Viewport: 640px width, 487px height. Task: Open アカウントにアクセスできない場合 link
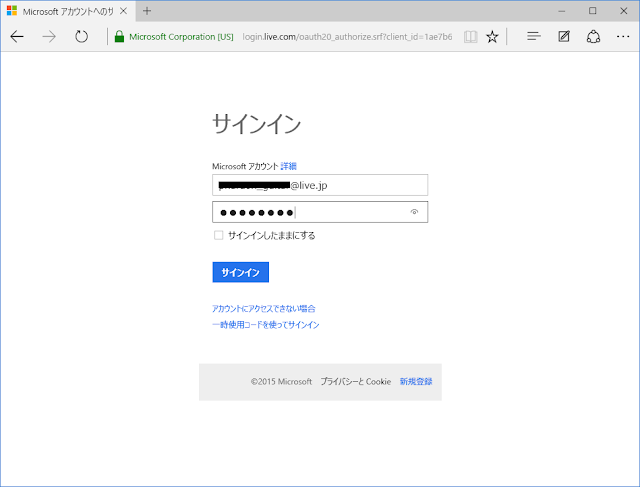264,309
